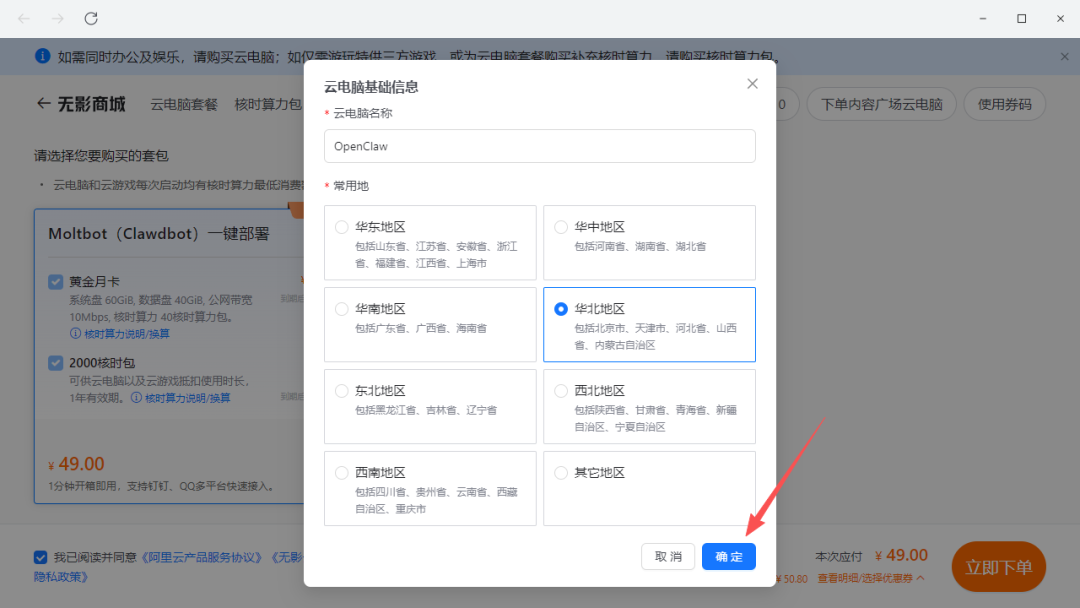The width and height of the screenshot is (1080, 608).
Task: Select 西南地区 radio option
Action: click(342, 473)
